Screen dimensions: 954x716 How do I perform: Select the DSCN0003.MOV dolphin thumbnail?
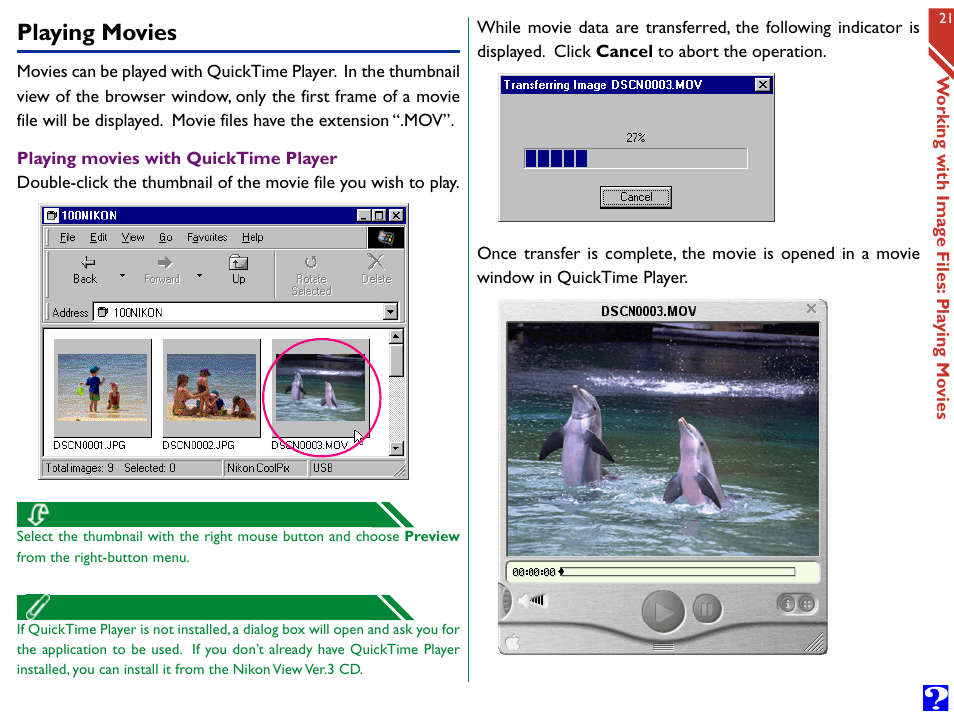coord(320,388)
